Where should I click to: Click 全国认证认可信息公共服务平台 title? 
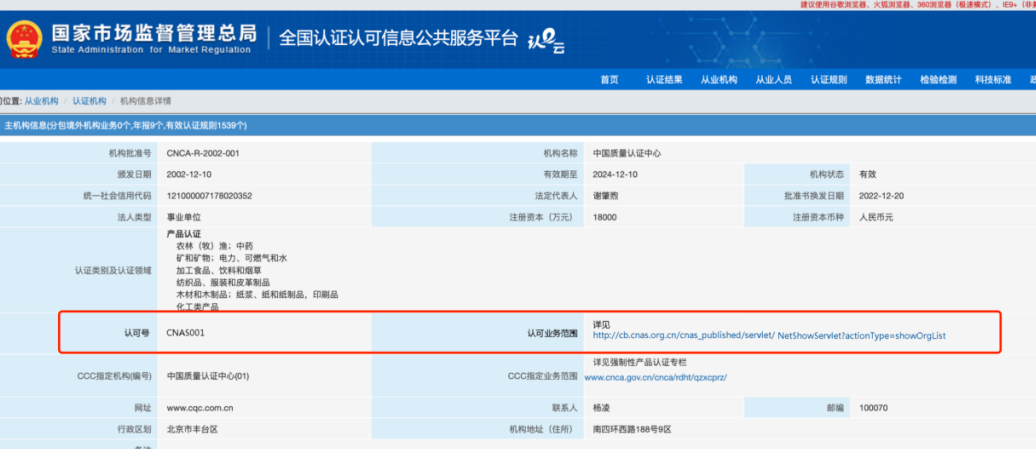click(398, 38)
